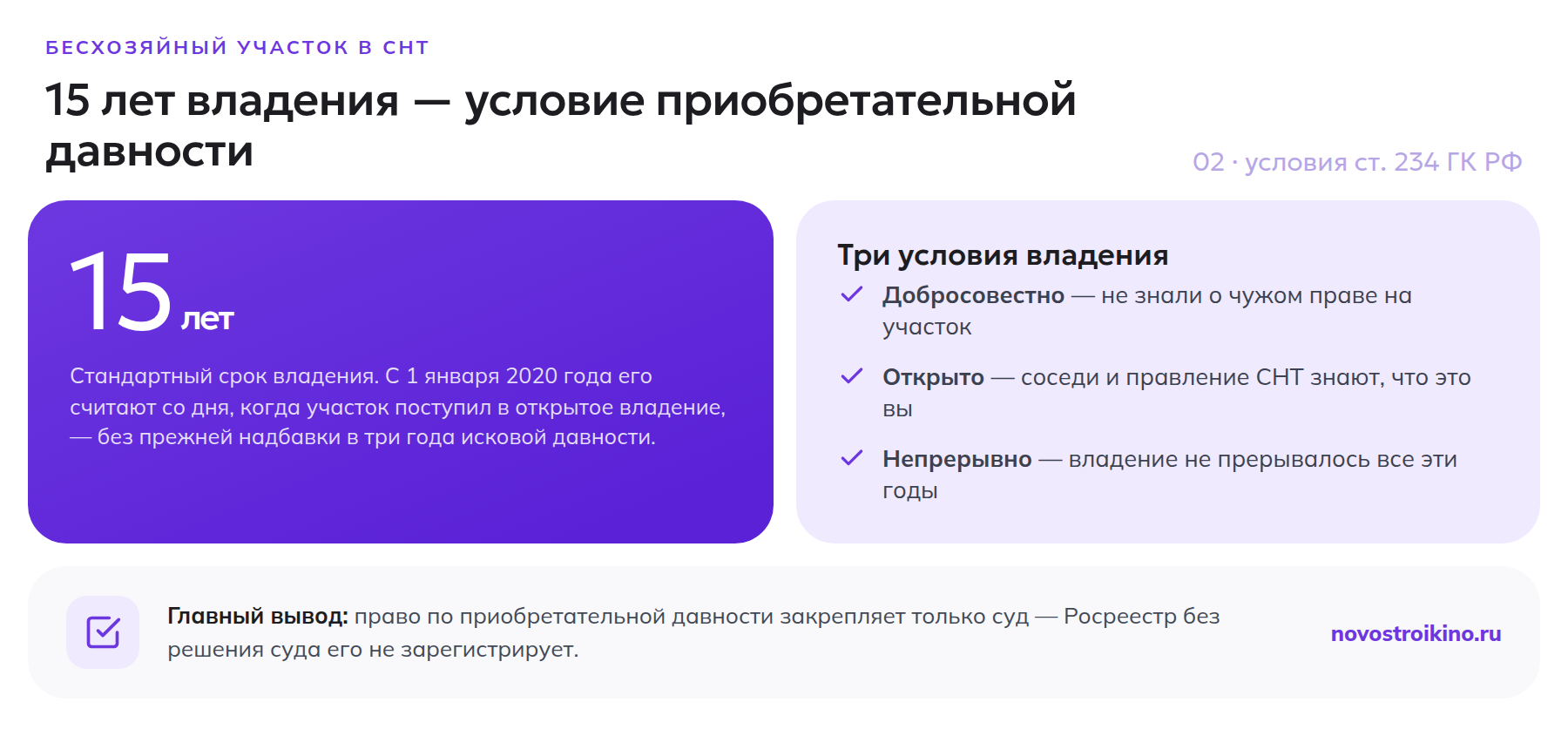Click the paragraph starting 'Стандартный срок владения'
The height and width of the screenshot is (756, 1568).
point(397,407)
